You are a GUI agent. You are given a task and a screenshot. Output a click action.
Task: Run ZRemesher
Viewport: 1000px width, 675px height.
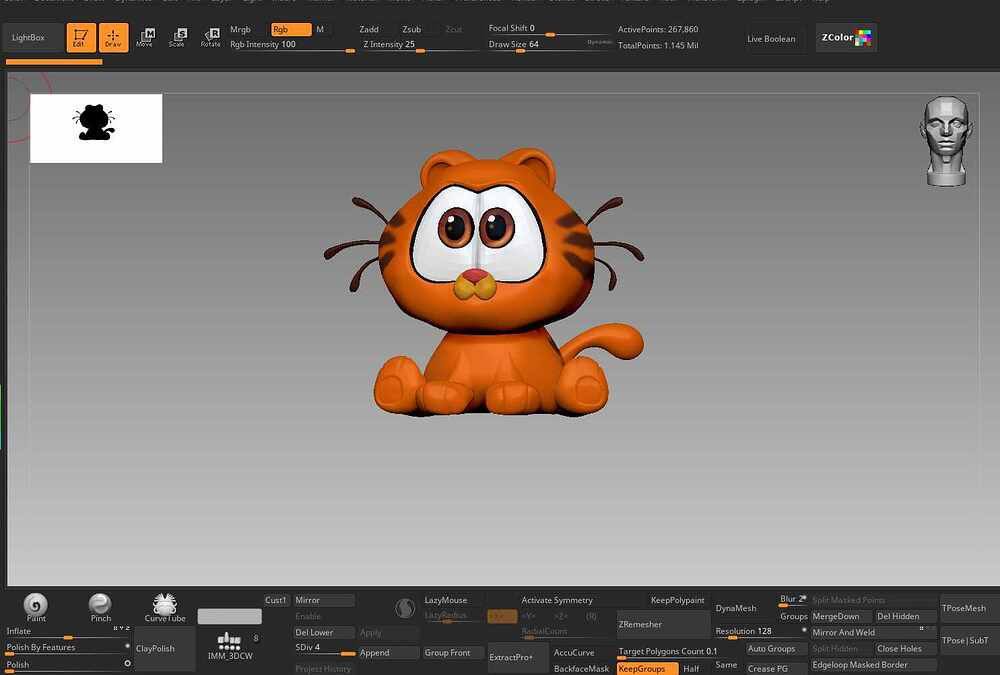[x=663, y=624]
